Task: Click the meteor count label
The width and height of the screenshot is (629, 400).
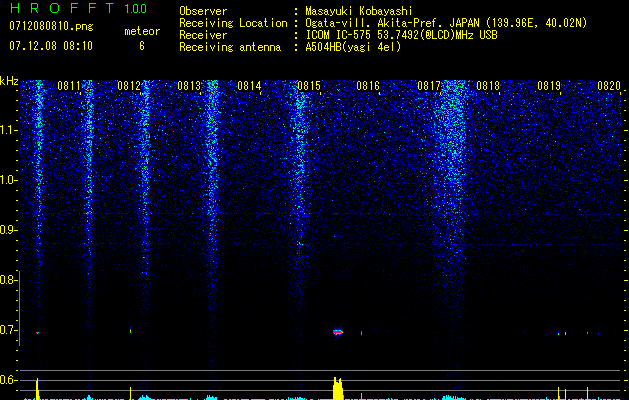Action: 142,31
